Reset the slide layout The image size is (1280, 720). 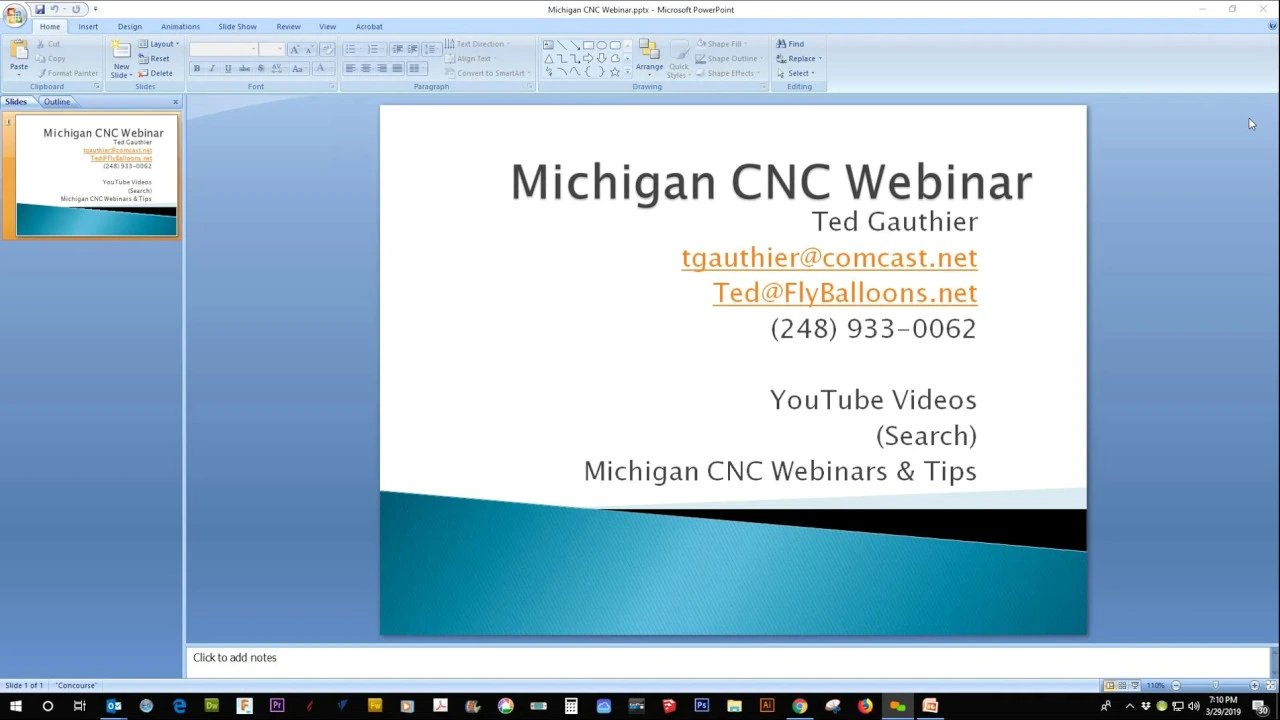(154, 59)
